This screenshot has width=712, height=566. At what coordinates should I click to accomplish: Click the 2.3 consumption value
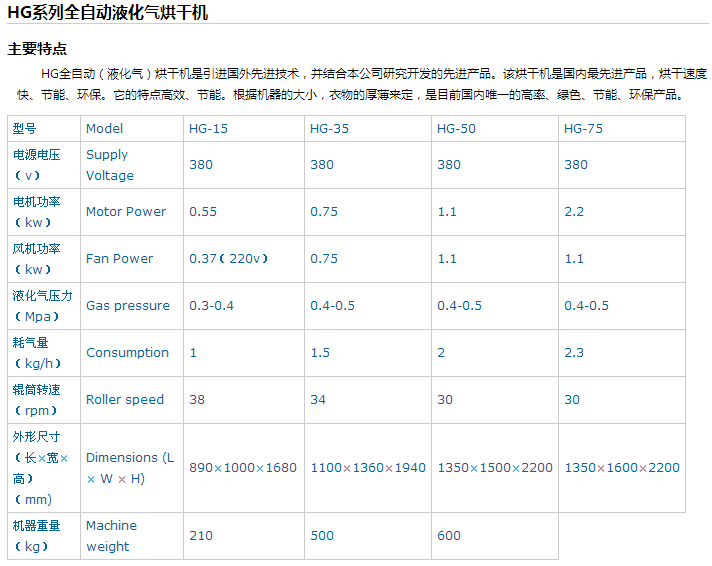click(574, 353)
